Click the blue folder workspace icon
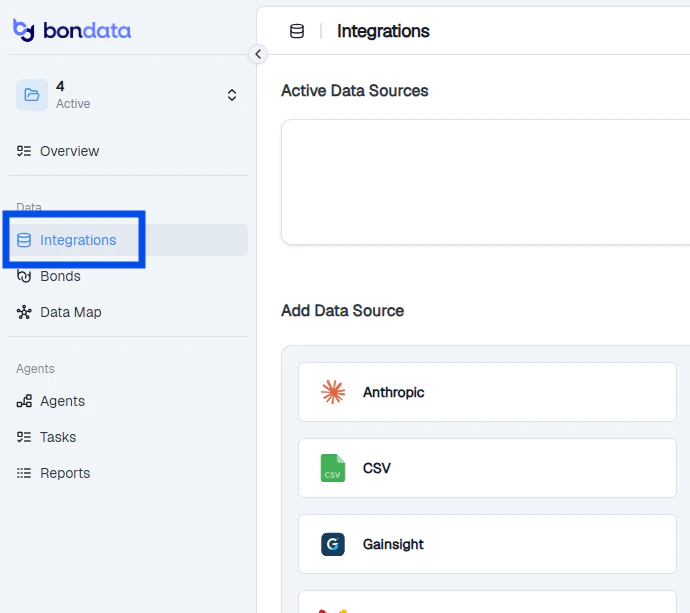The image size is (690, 613). 32,95
